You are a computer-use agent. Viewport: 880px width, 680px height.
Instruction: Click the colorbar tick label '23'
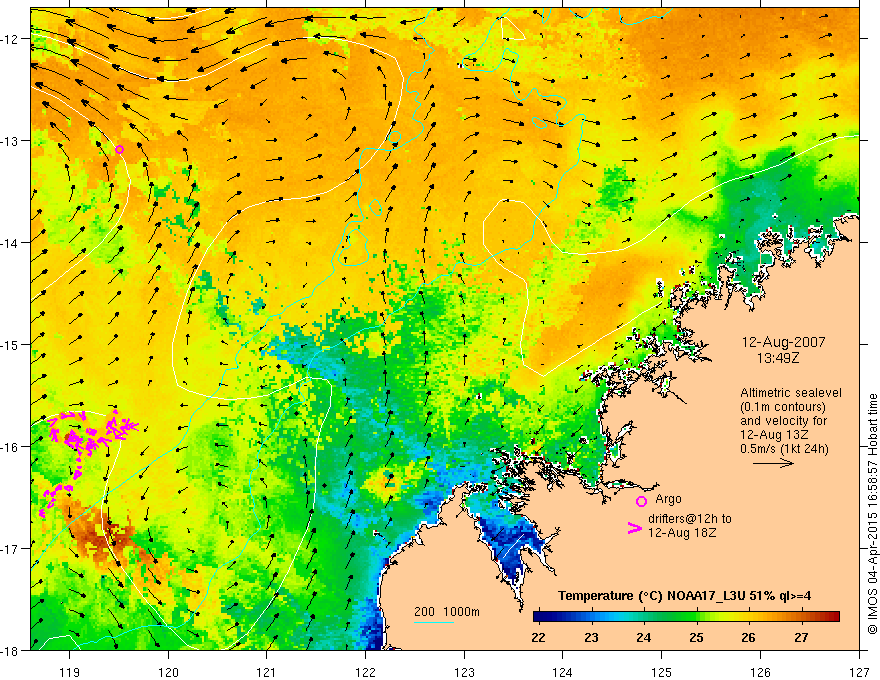pyautogui.click(x=591, y=637)
